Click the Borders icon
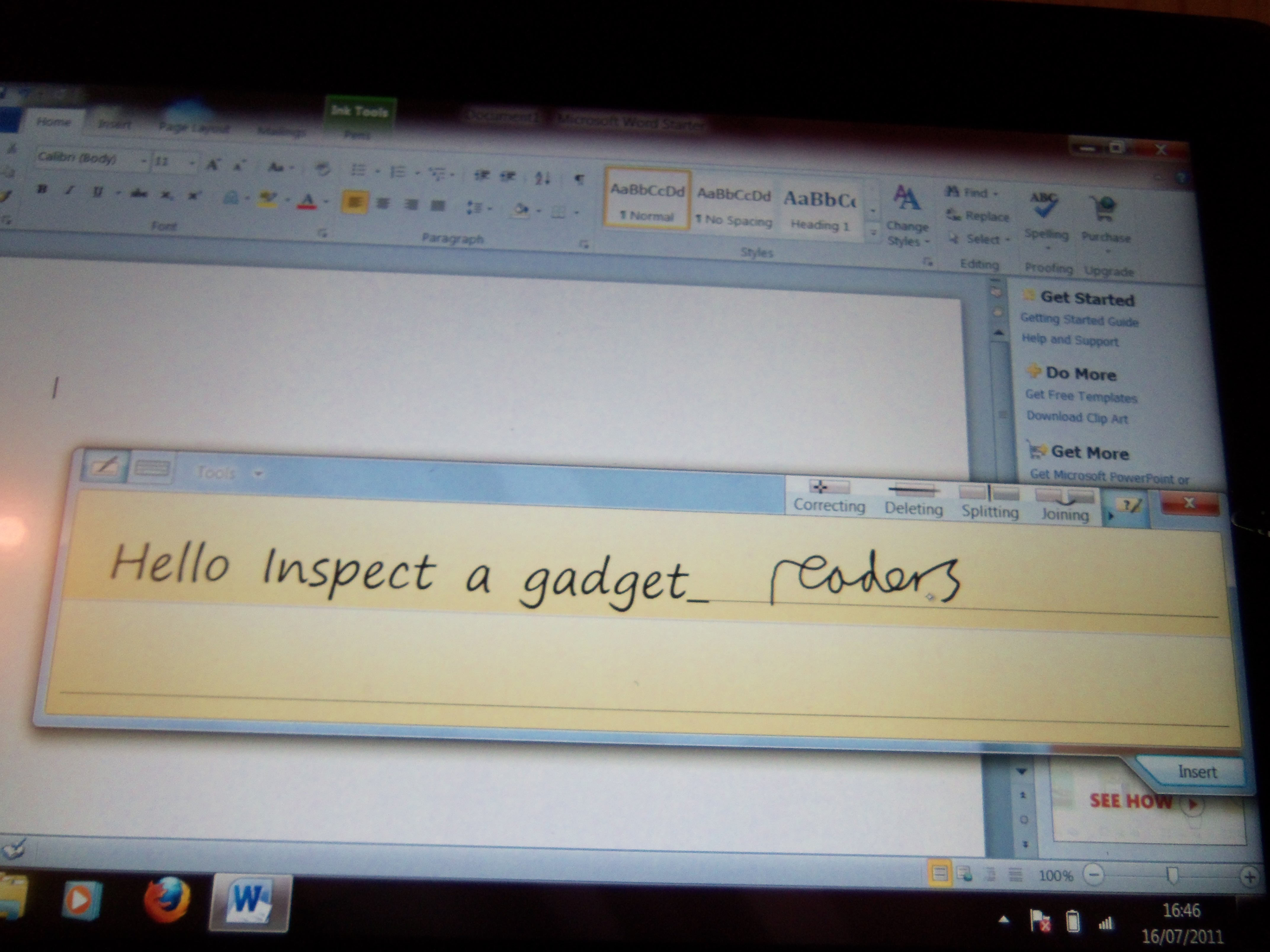The height and width of the screenshot is (952, 1270). (558, 212)
